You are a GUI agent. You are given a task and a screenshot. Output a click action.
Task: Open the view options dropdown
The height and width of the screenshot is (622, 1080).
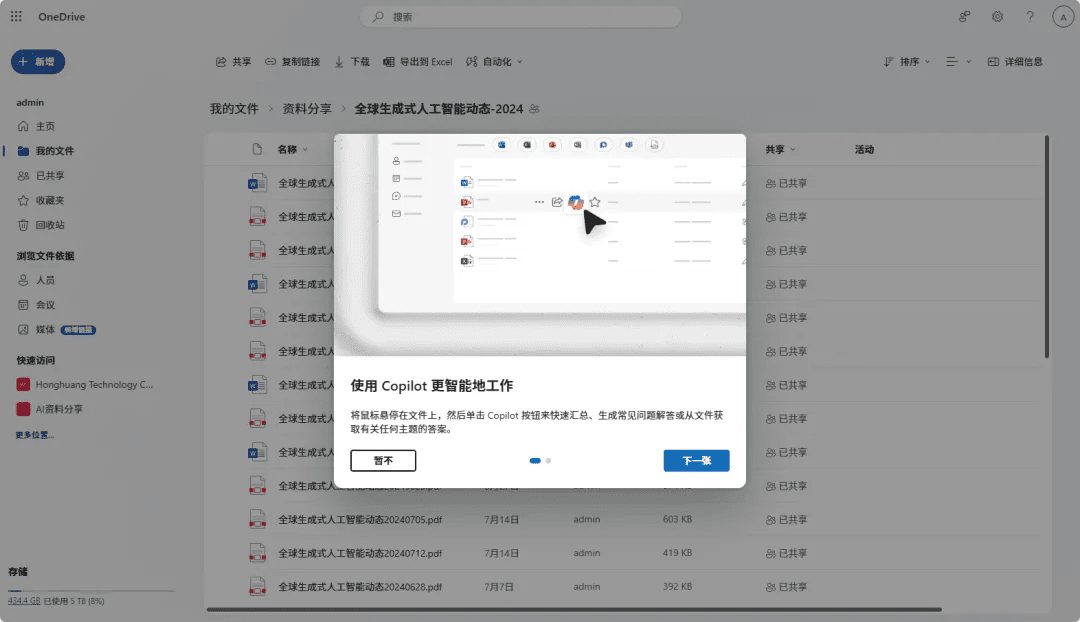[x=958, y=62]
